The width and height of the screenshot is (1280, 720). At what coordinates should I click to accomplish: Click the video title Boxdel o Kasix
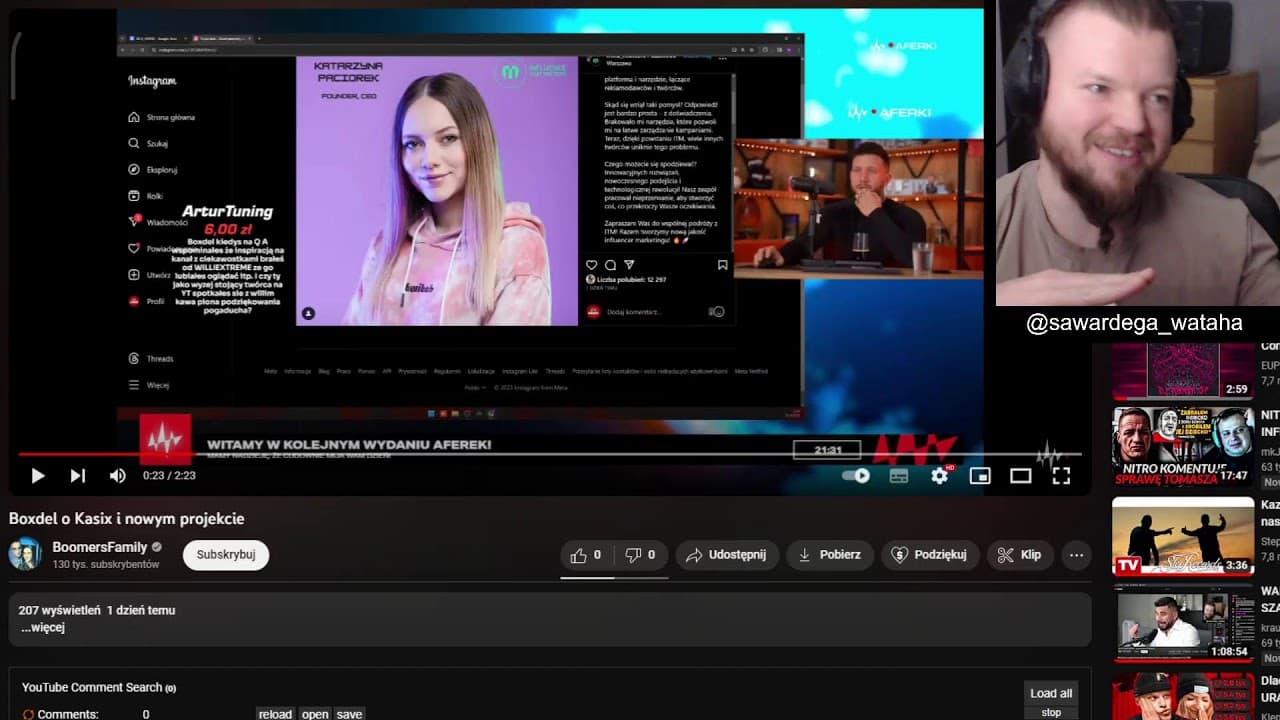[x=127, y=518]
